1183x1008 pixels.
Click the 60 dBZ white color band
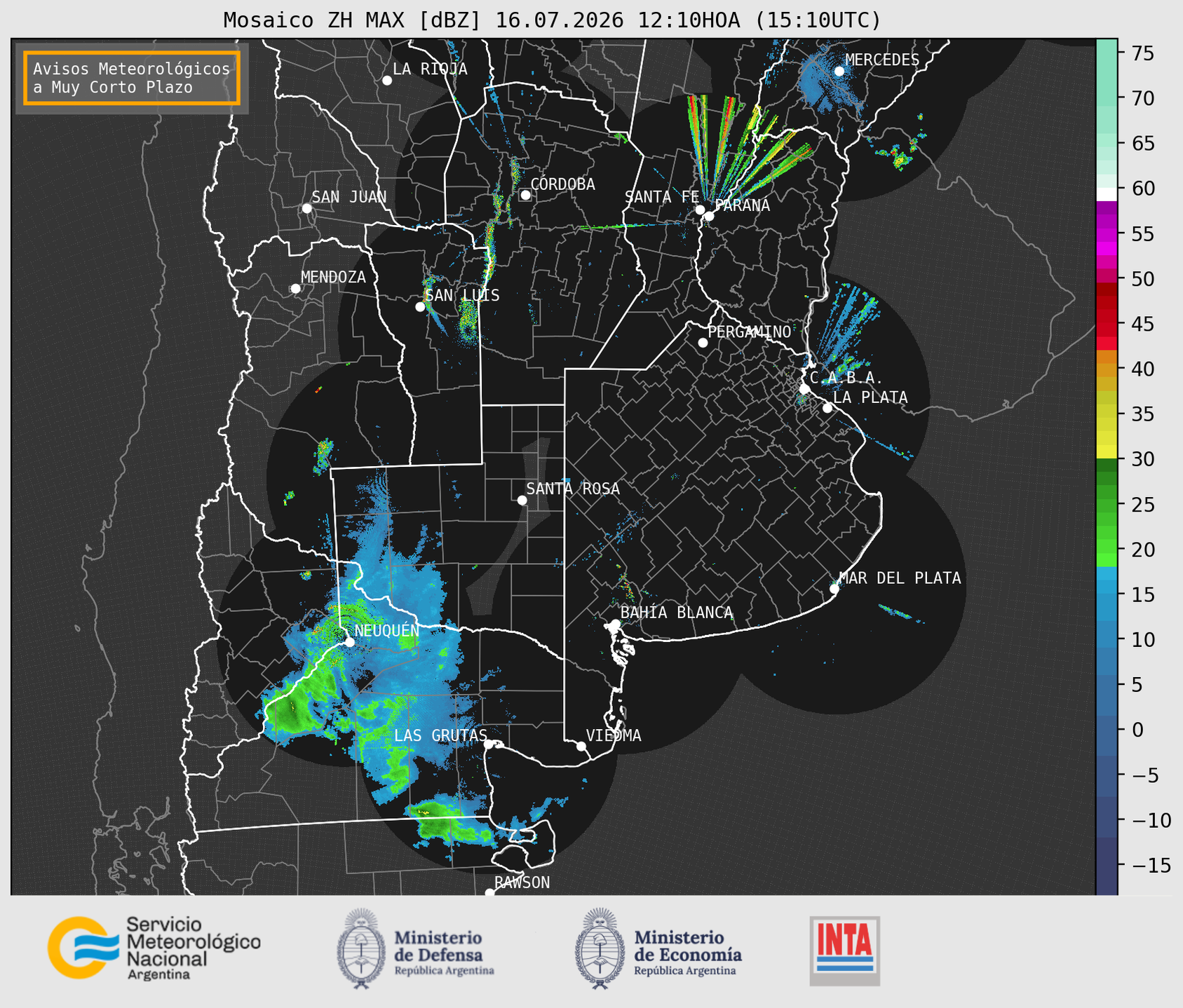coord(1107,193)
